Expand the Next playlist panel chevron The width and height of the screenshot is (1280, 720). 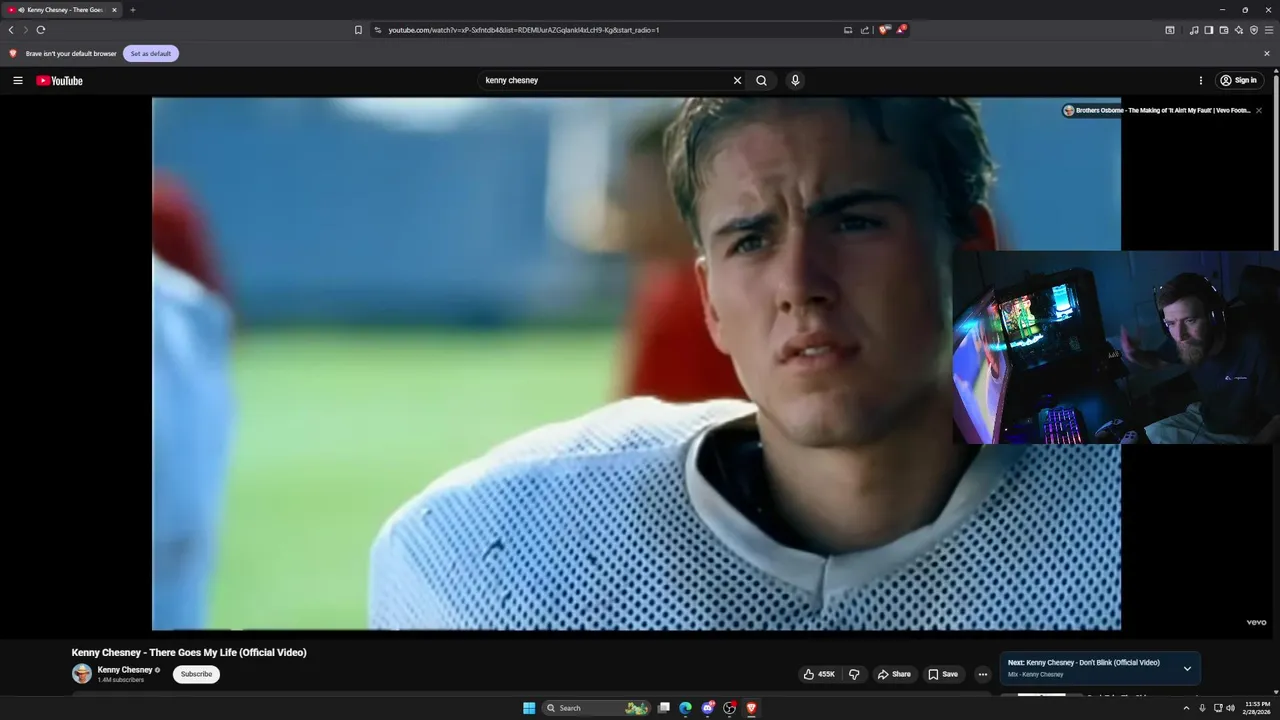1187,668
